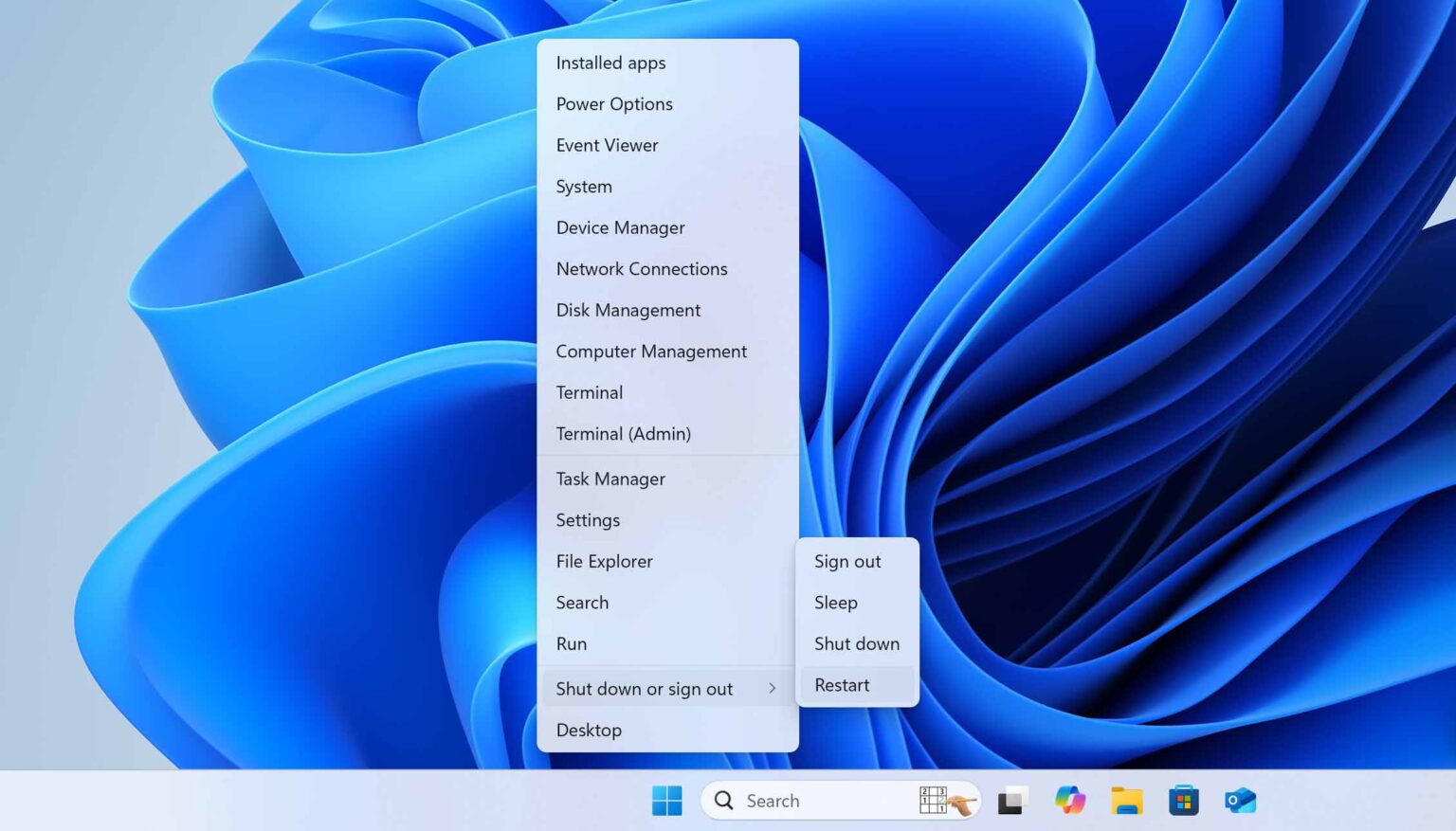Screen dimensions: 1456x831
Task: Expand the Shut down or sign out chevron
Action: [772, 689]
